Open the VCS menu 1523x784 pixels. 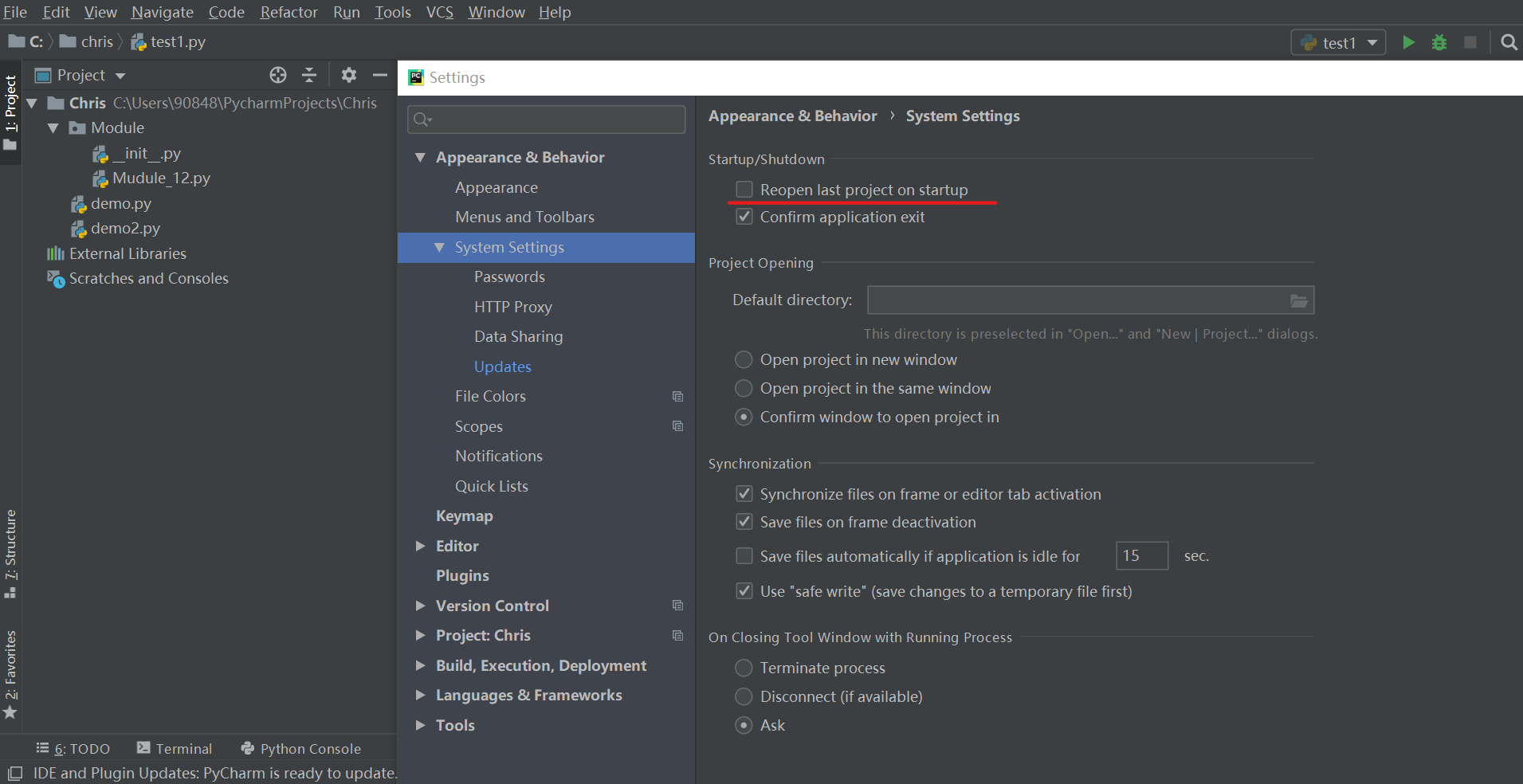[439, 12]
